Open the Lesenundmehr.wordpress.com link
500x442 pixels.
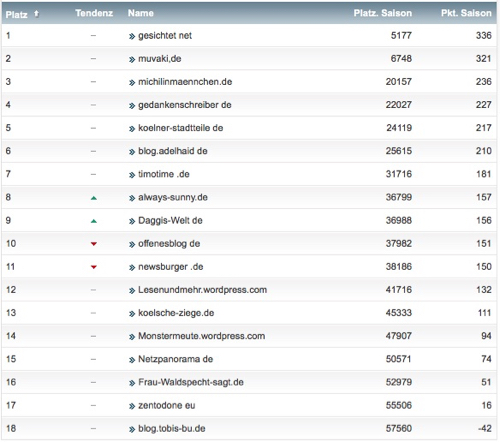[x=202, y=290]
